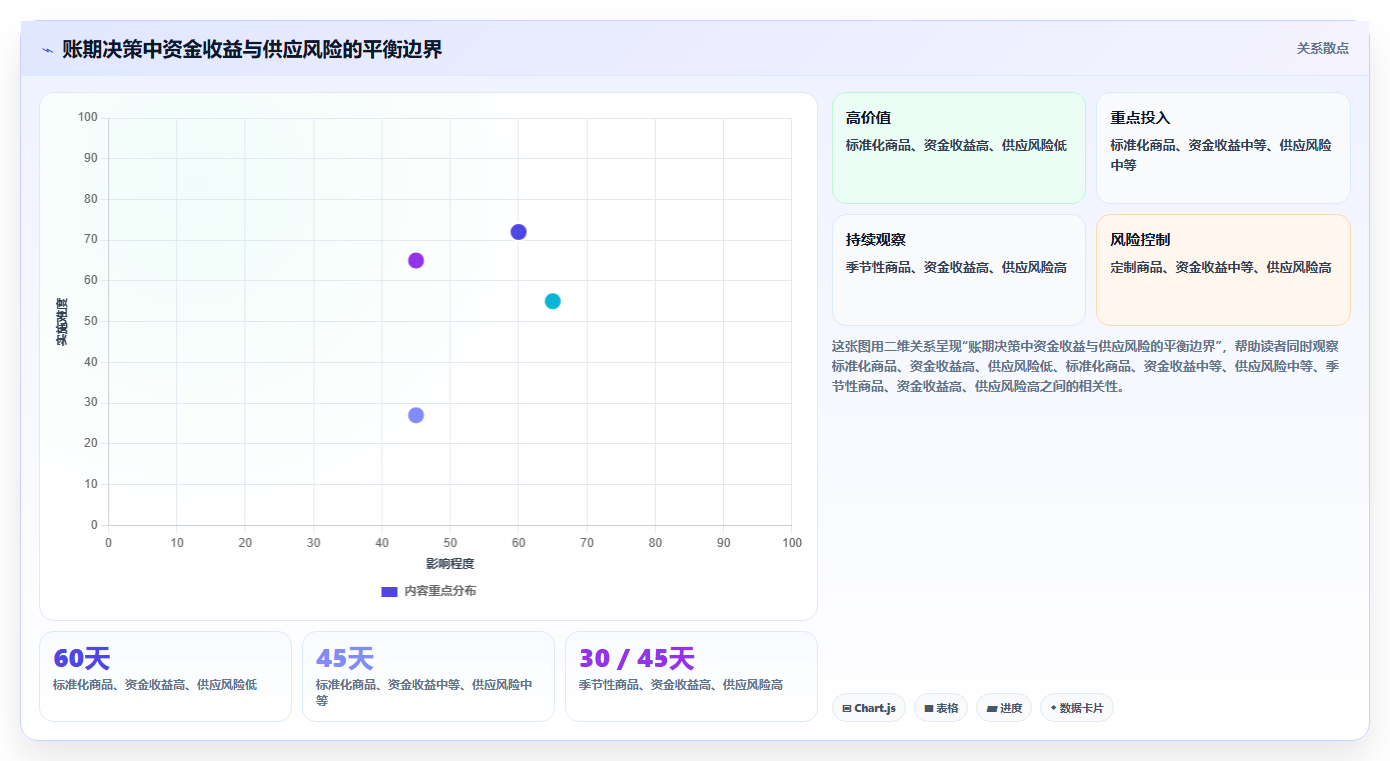Click the icon inside the 进度 chip
This screenshot has width=1390, height=761.
[991, 708]
